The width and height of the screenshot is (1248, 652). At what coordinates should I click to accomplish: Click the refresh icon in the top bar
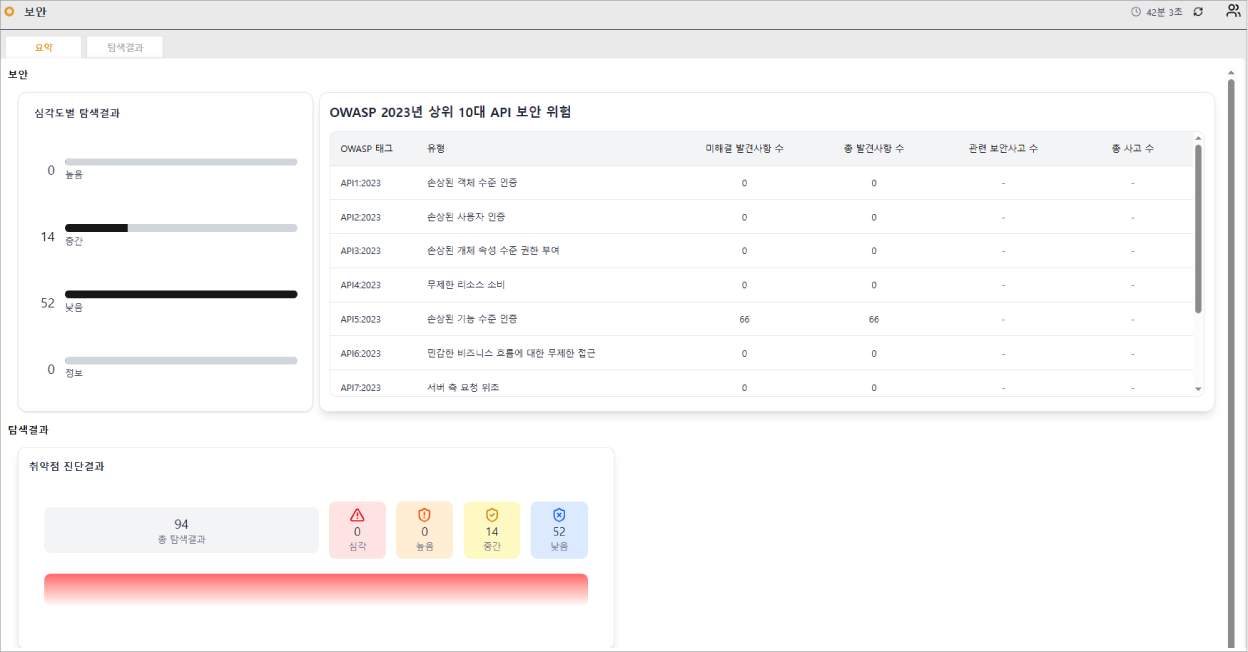(x=1198, y=12)
